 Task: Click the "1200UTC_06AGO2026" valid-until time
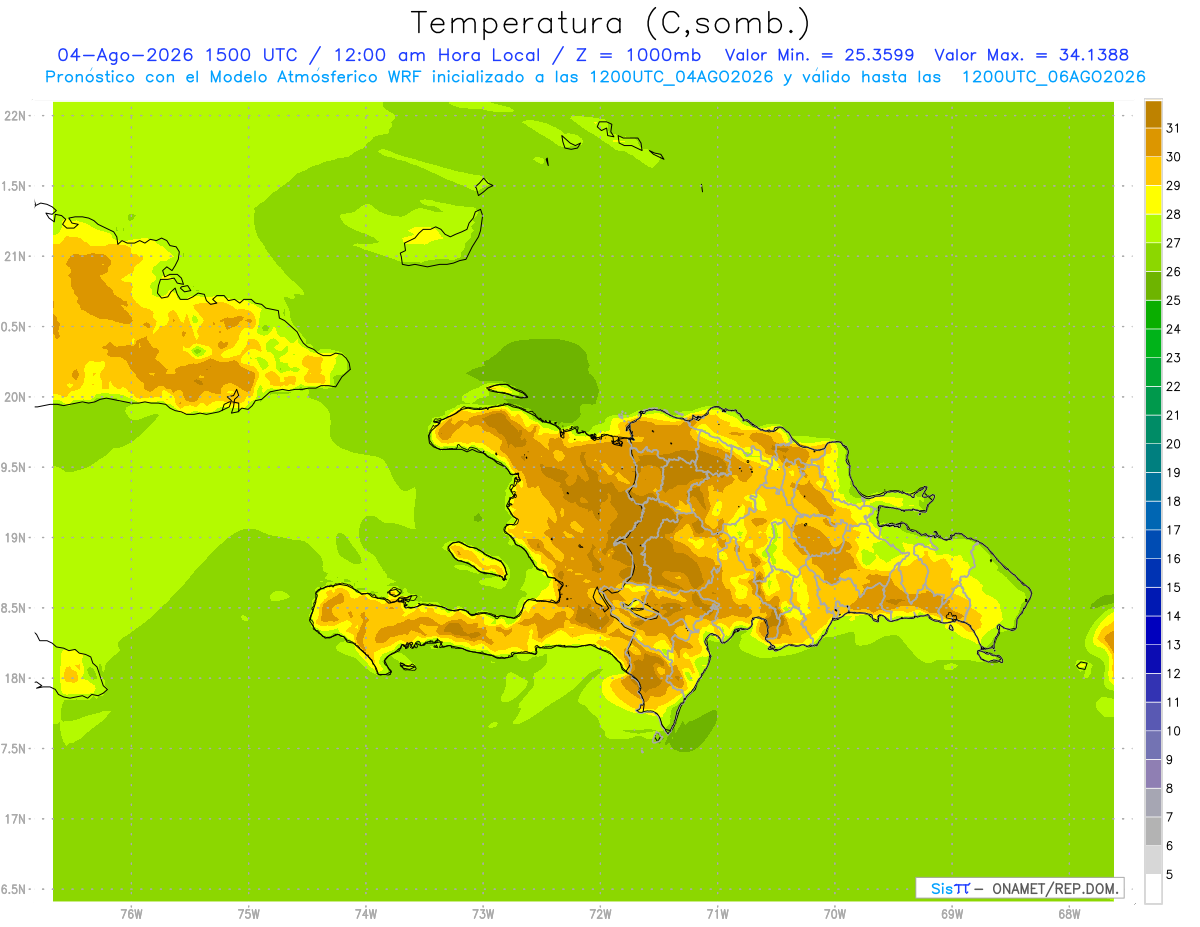[1053, 77]
